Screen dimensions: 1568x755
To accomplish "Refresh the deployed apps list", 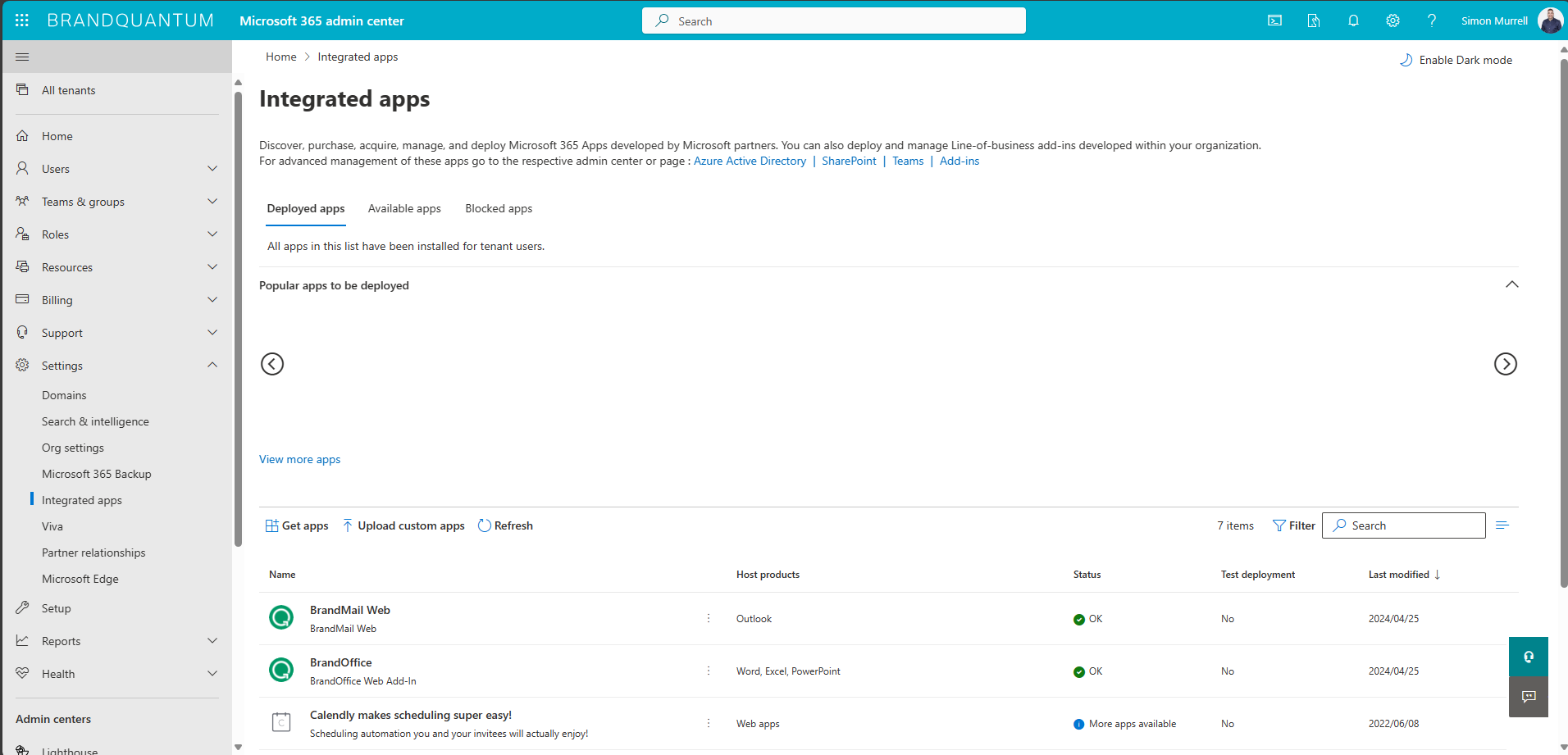I will pos(505,525).
